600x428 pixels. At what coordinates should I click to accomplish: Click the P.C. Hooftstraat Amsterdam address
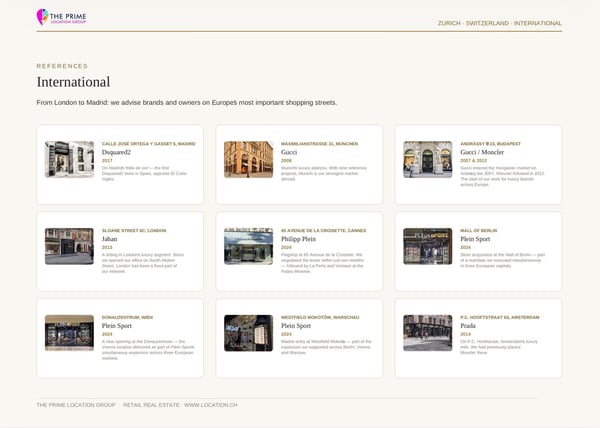(x=500, y=317)
